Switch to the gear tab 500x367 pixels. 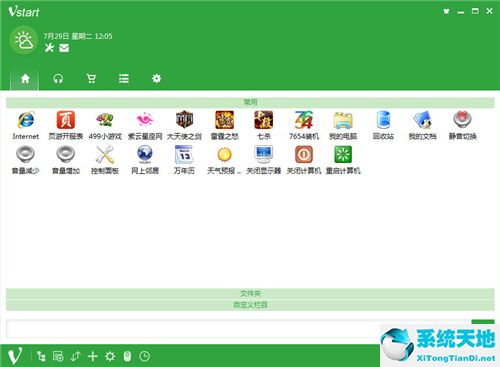(x=156, y=79)
